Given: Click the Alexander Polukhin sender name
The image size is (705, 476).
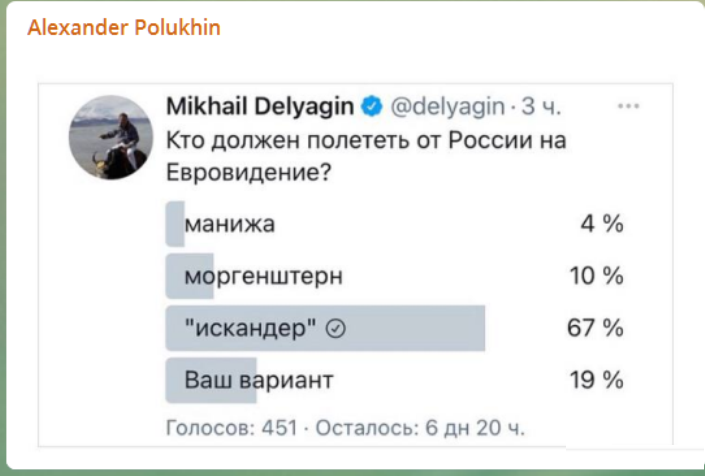Looking at the screenshot, I should 124,28.
